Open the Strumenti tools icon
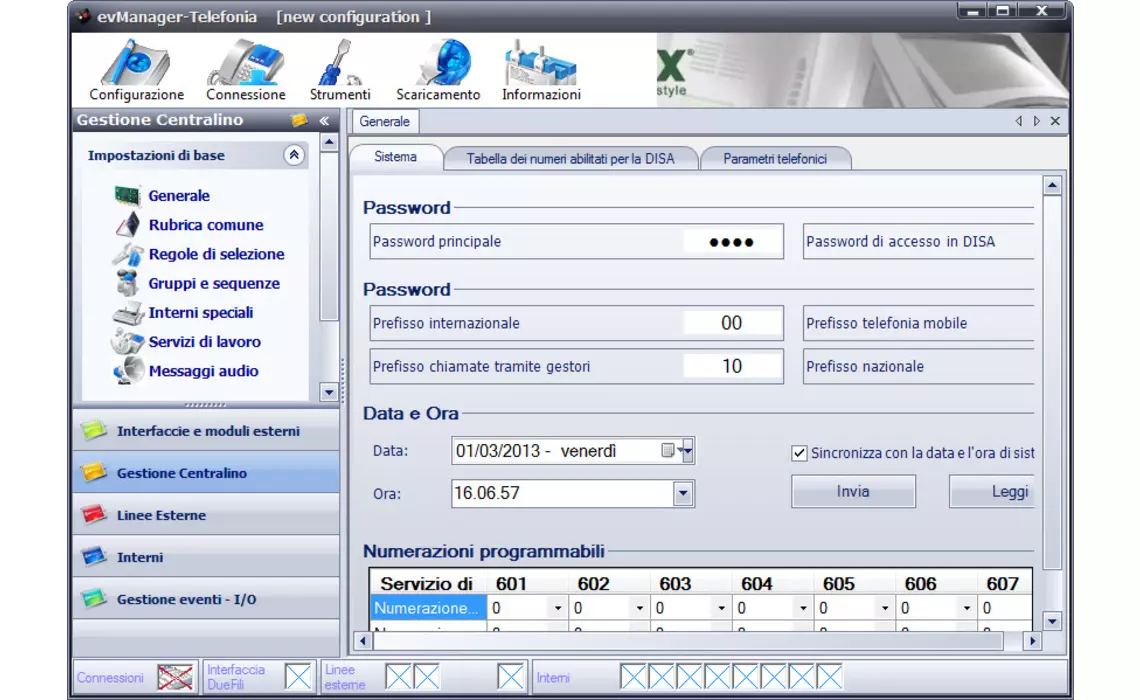Screen dimensions: 1140x700 [x=340, y=63]
